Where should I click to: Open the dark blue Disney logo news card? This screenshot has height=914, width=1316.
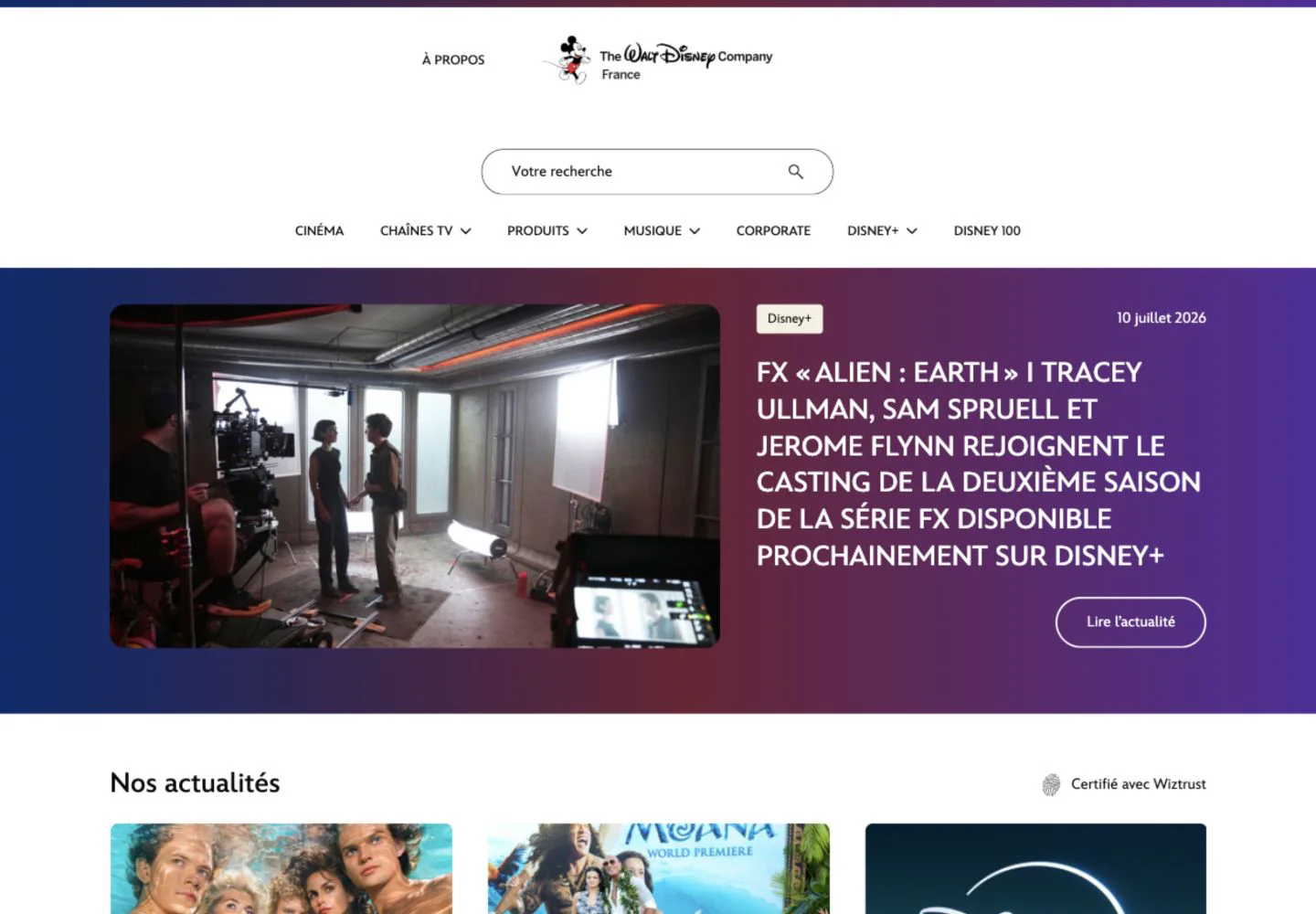pyautogui.click(x=1035, y=868)
